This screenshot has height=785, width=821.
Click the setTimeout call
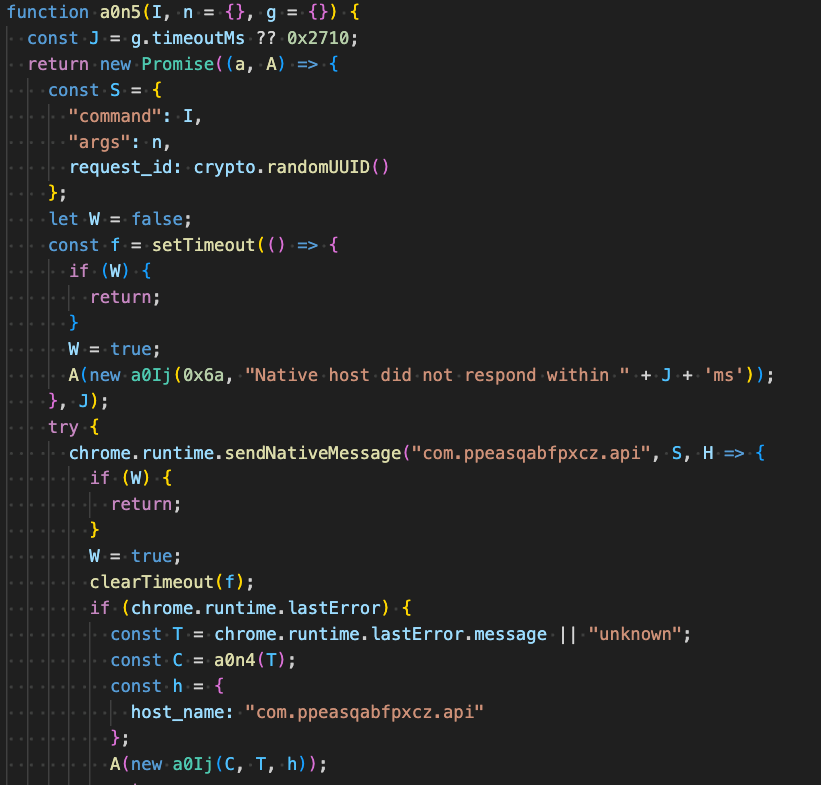[203, 245]
